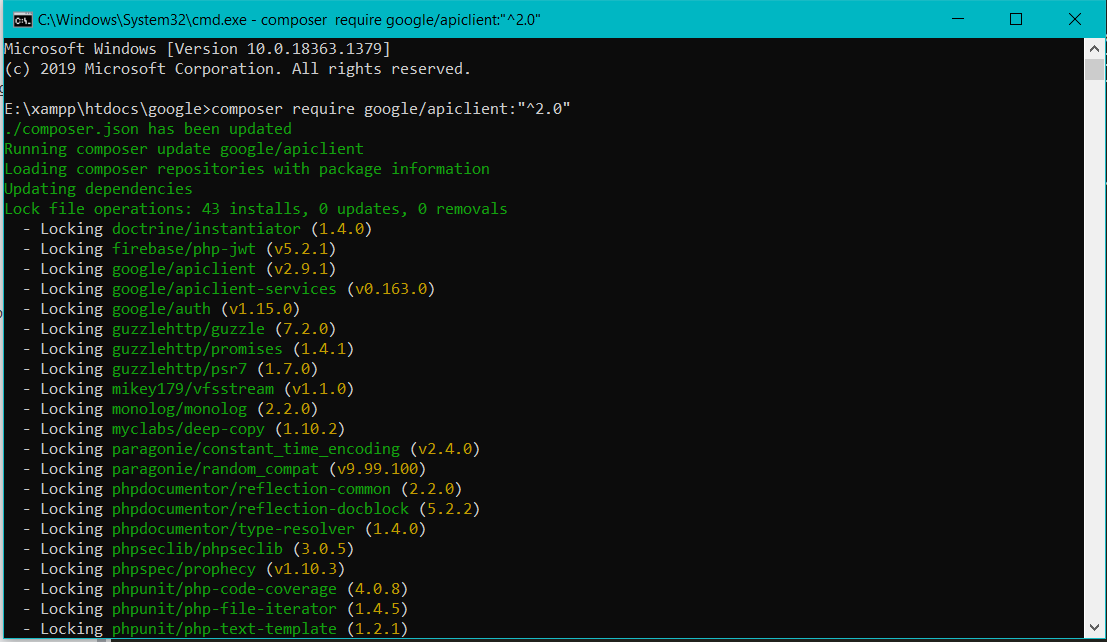The image size is (1107, 642).
Task: Click the phpunit/php-code-coverage package name
Action: click(x=225, y=588)
